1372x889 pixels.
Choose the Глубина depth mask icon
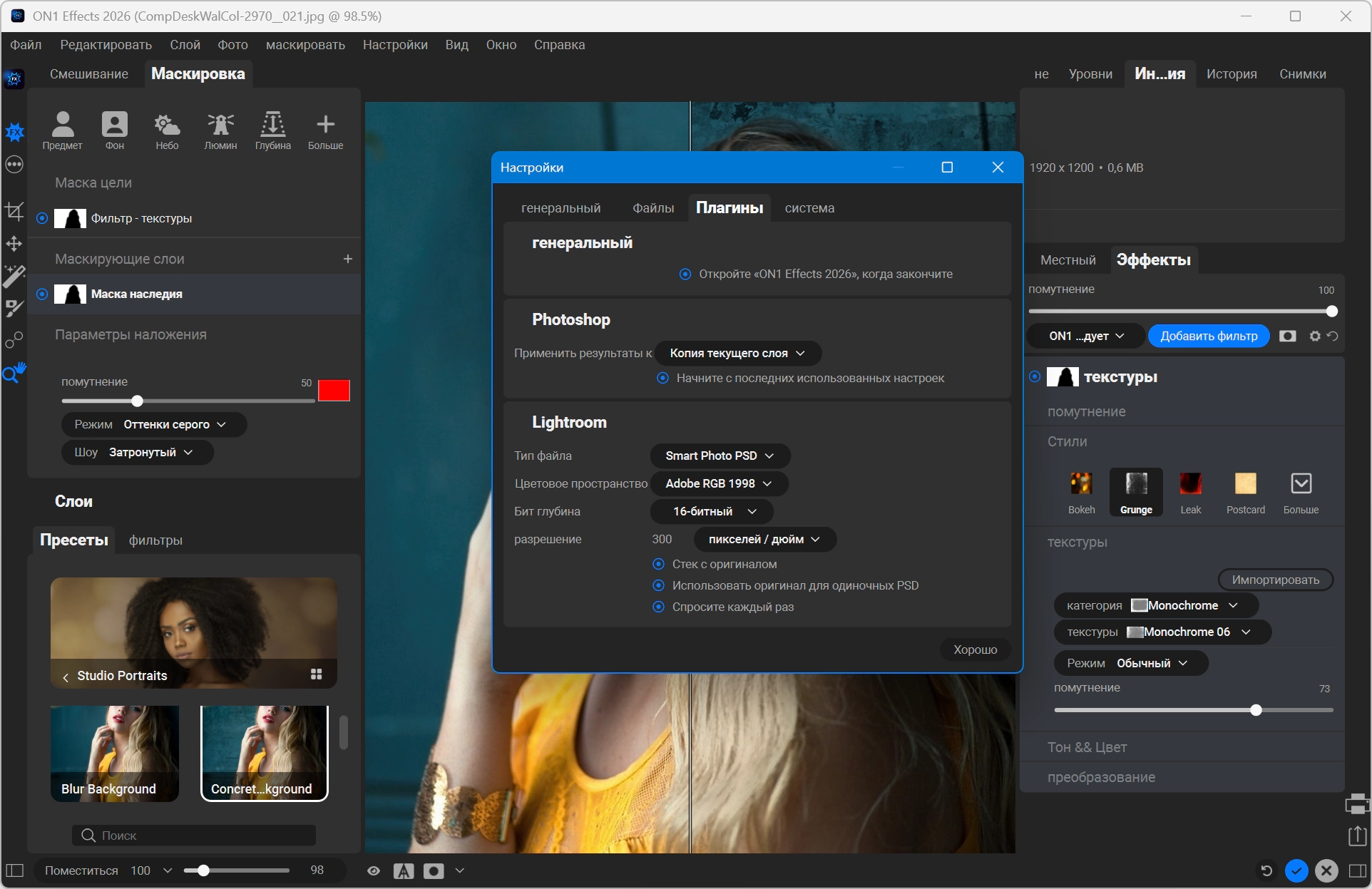[273, 130]
